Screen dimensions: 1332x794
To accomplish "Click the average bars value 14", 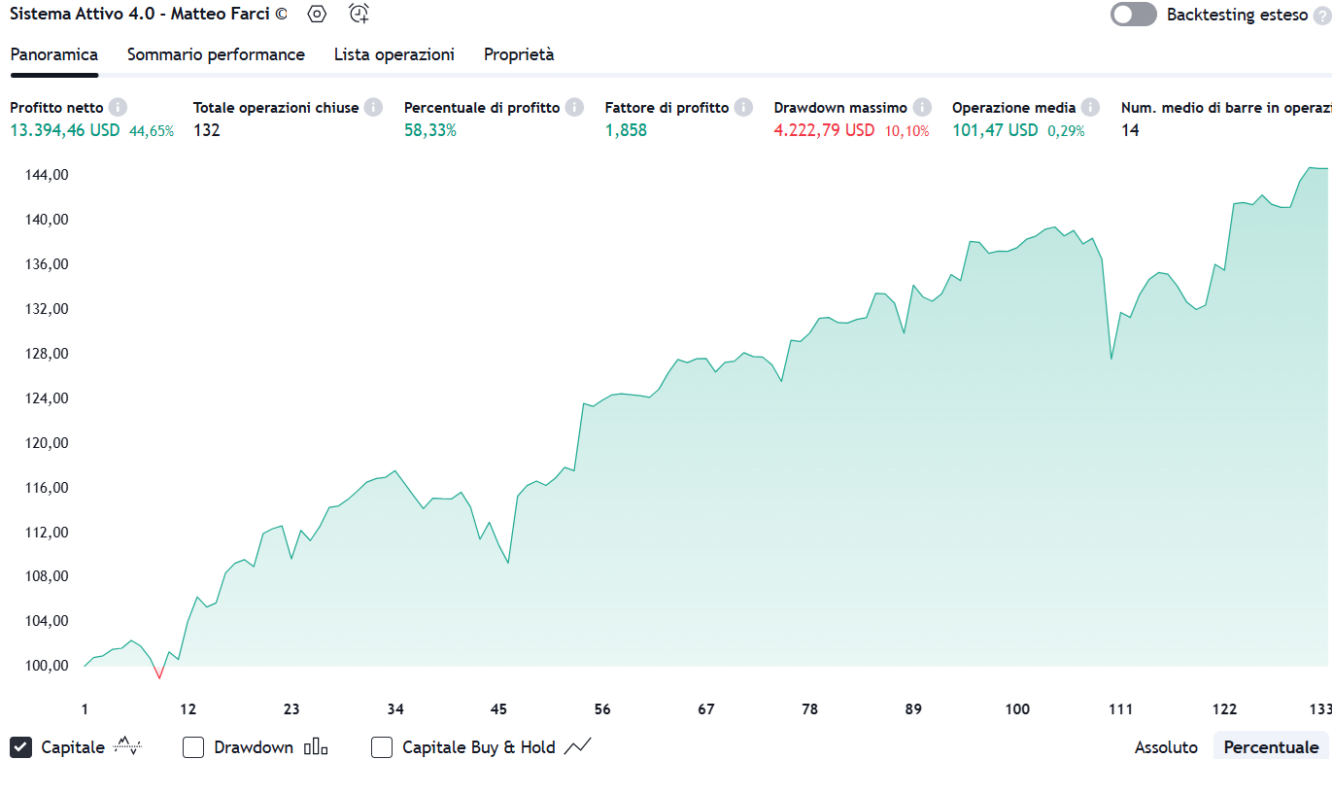I will 1130,130.
